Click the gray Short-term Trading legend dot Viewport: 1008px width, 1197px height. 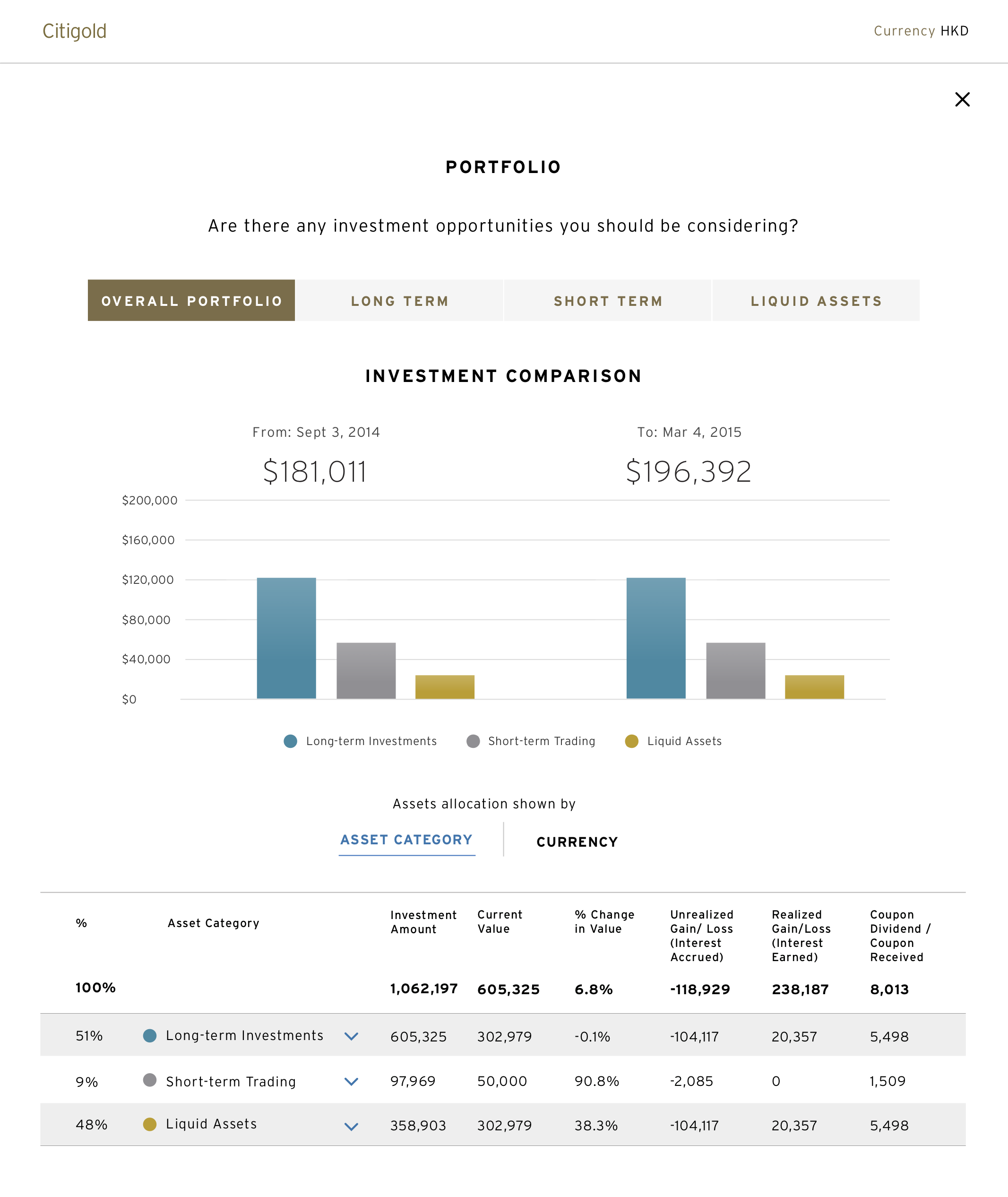[473, 741]
